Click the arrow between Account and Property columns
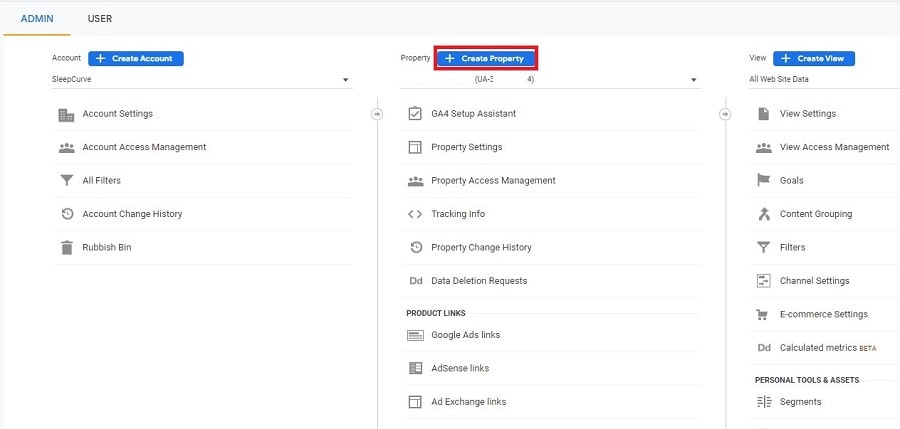Viewport: 900px width, 429px height. (x=377, y=114)
